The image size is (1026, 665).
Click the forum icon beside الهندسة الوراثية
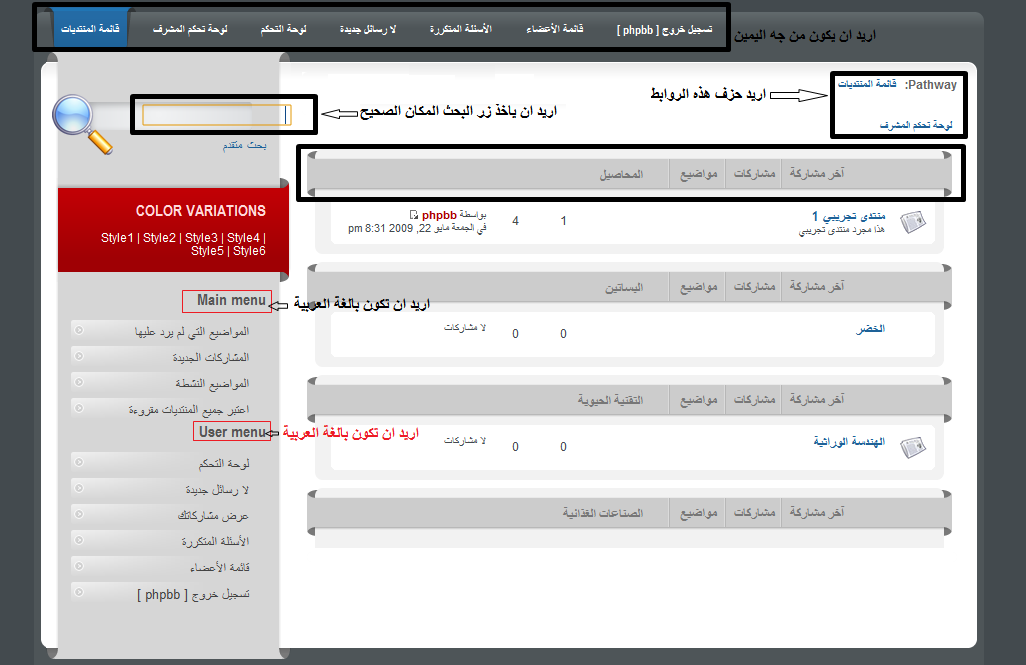(912, 447)
